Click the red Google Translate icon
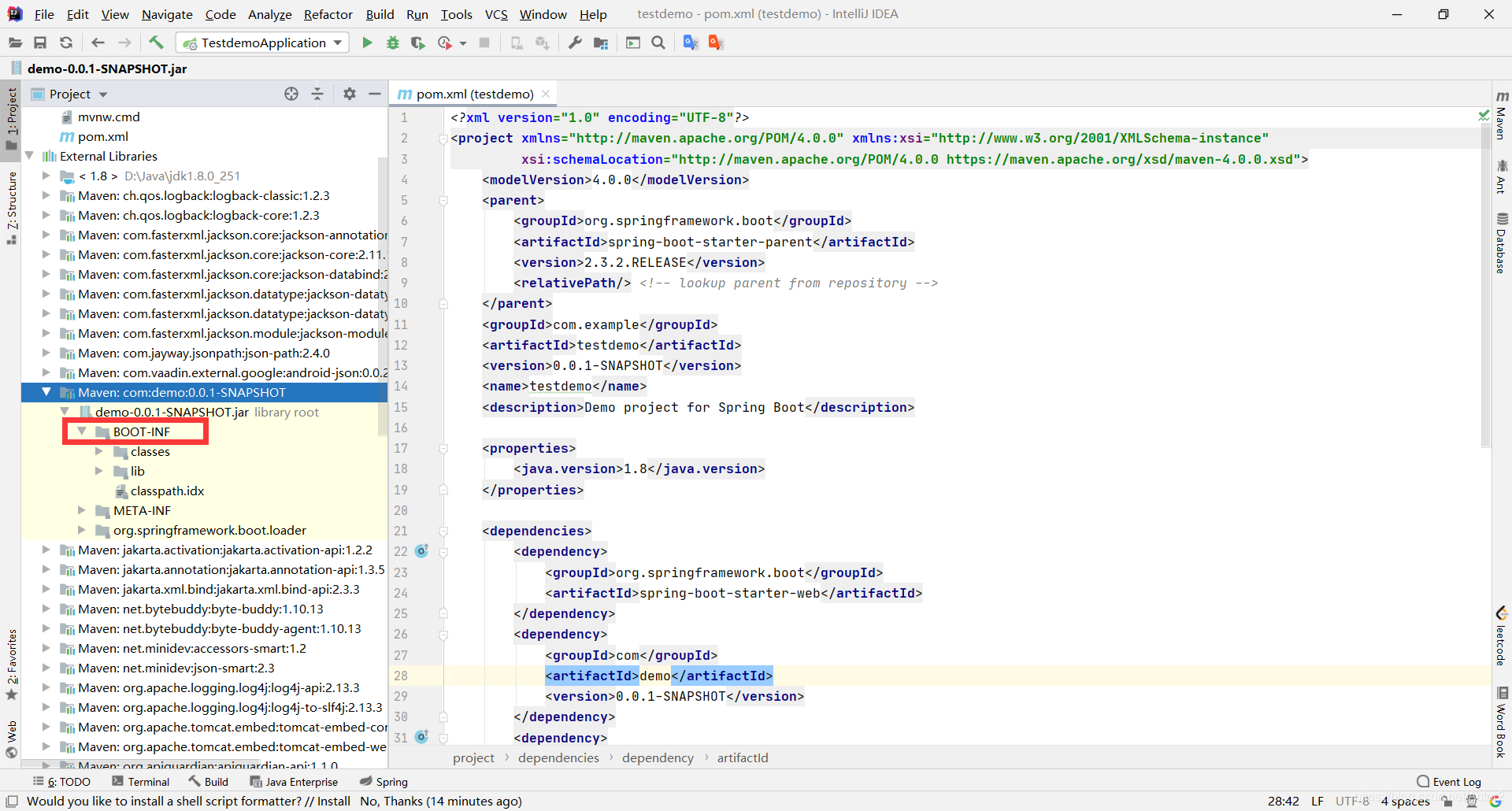Viewport: 1512px width, 811px height. [716, 43]
